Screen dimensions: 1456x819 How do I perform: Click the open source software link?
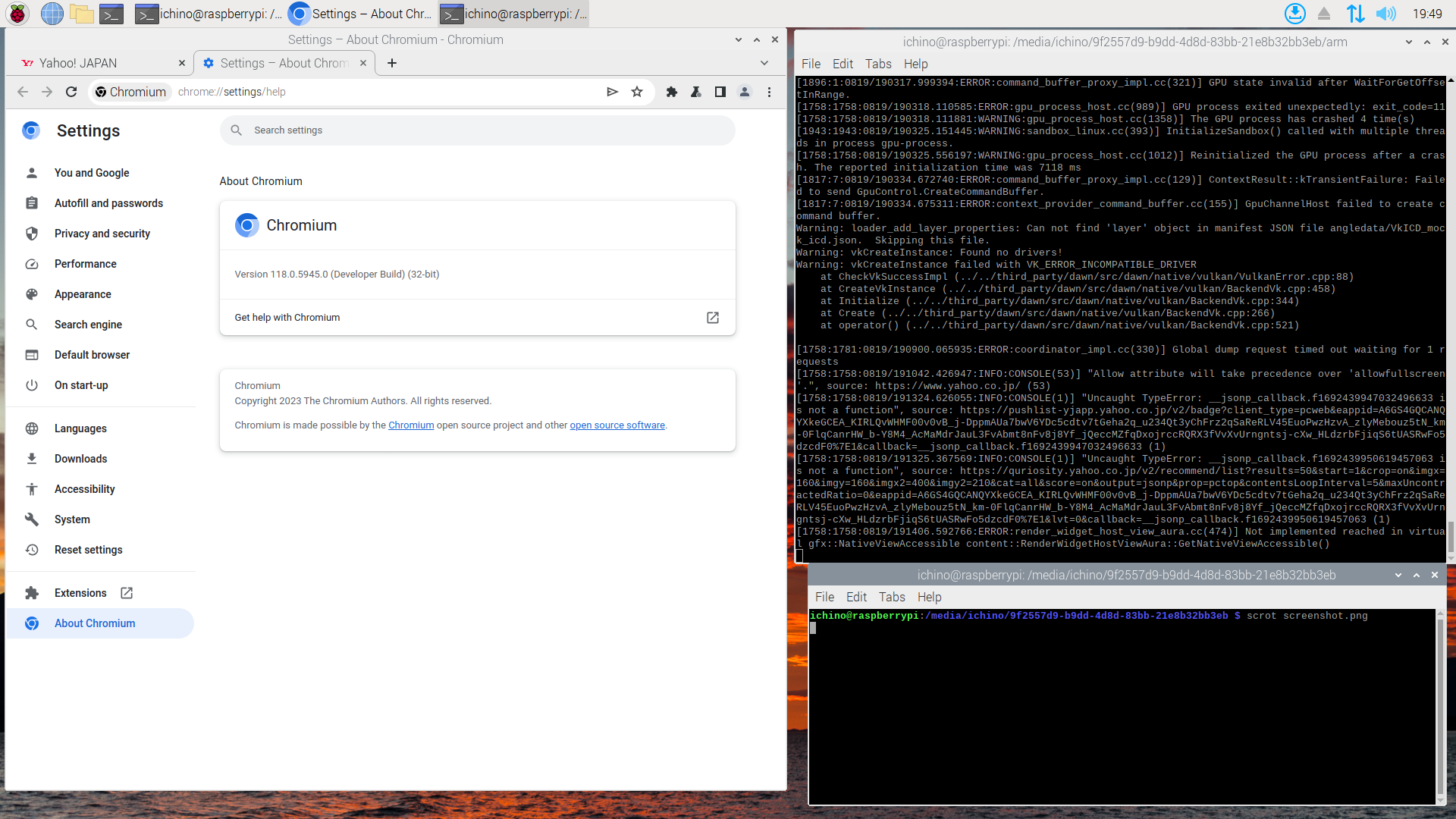(617, 425)
